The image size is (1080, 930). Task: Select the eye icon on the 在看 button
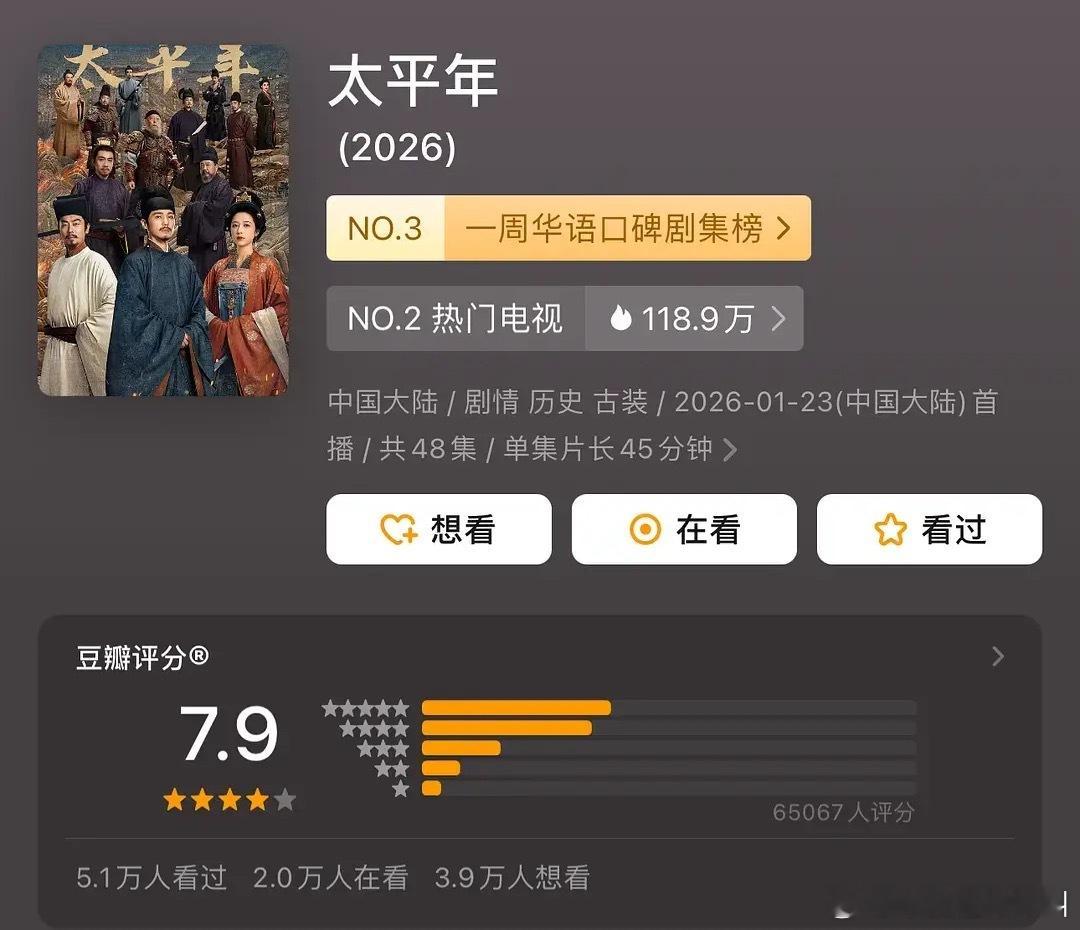[x=645, y=530]
